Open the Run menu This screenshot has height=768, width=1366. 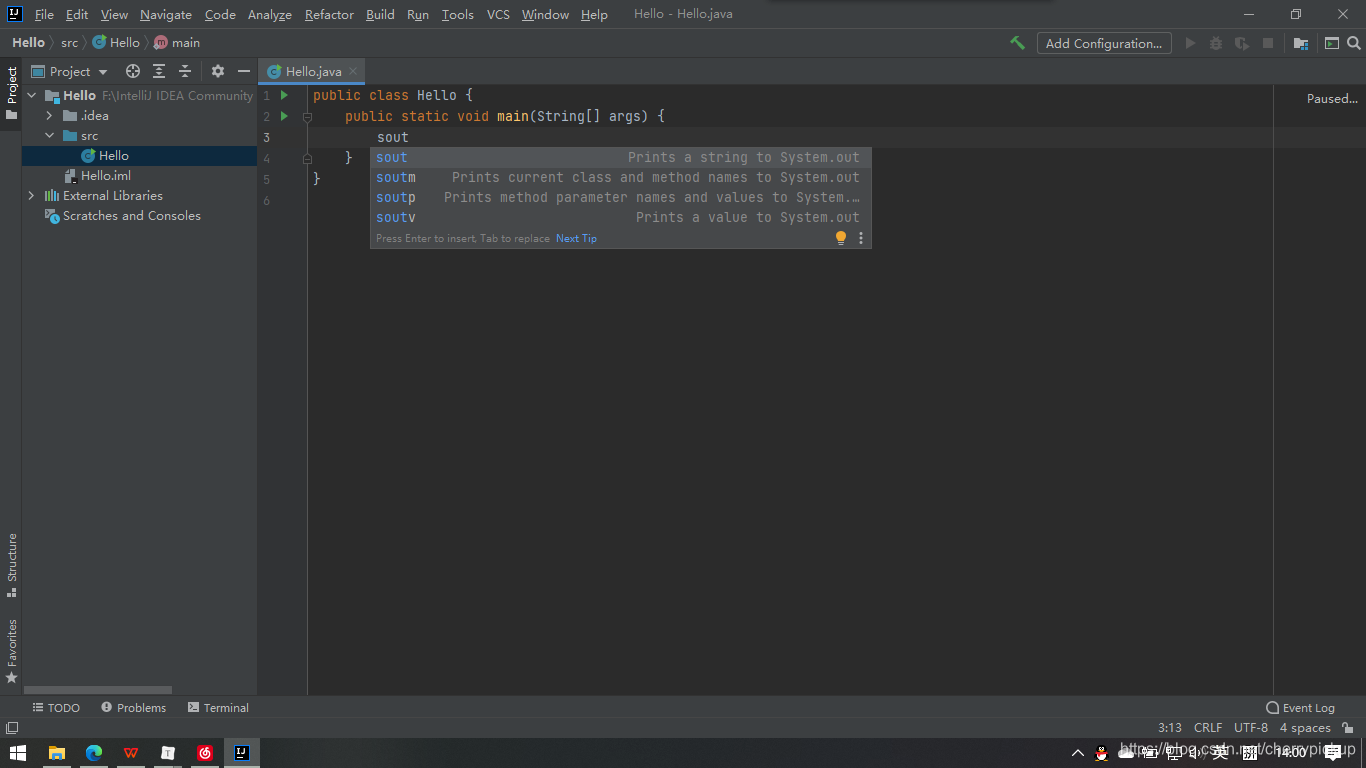click(418, 14)
